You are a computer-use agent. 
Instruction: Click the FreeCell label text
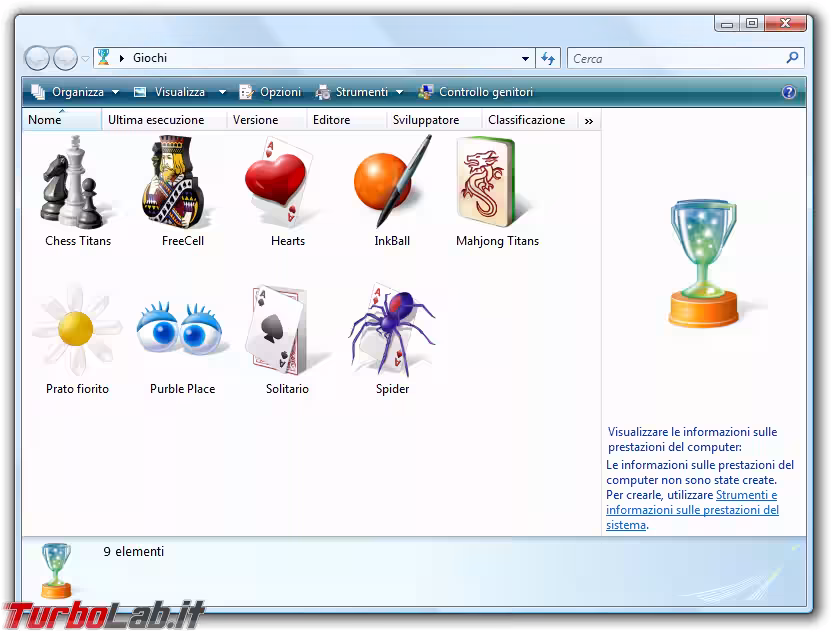(x=183, y=241)
